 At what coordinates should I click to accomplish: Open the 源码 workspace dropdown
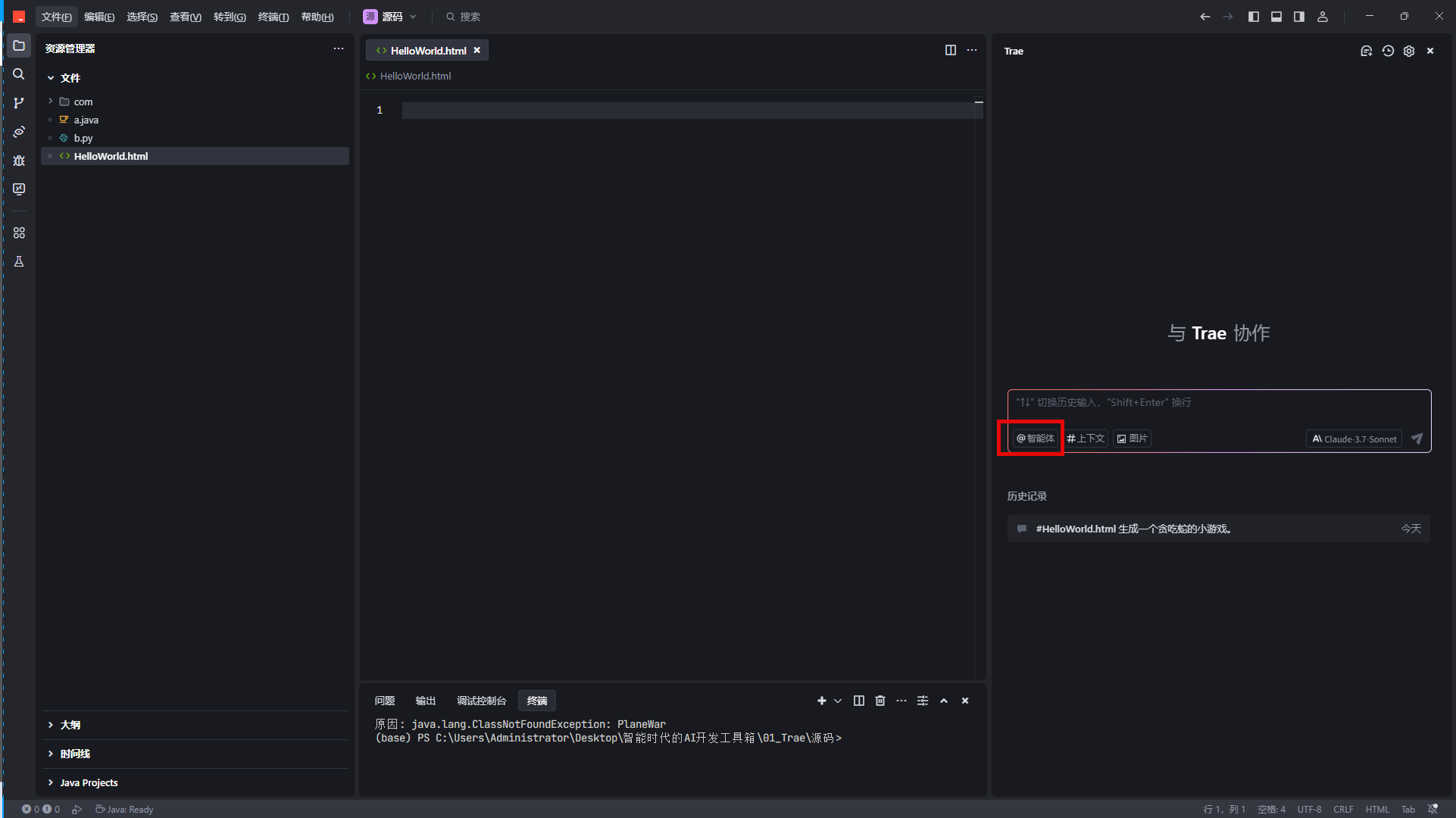pyautogui.click(x=390, y=17)
